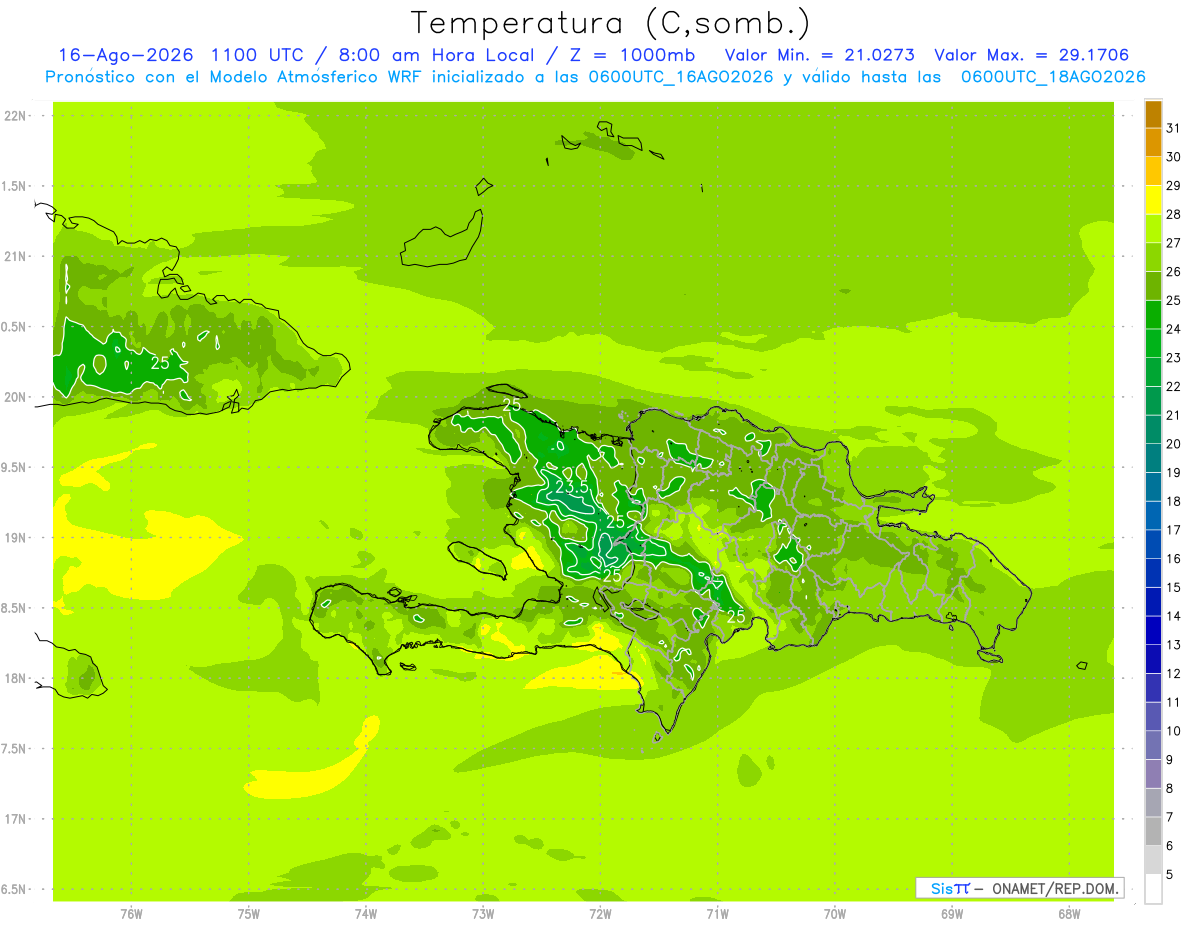Click "Valor Min. = 21.0273" readout
This screenshot has width=1200, height=927.
click(x=820, y=55)
